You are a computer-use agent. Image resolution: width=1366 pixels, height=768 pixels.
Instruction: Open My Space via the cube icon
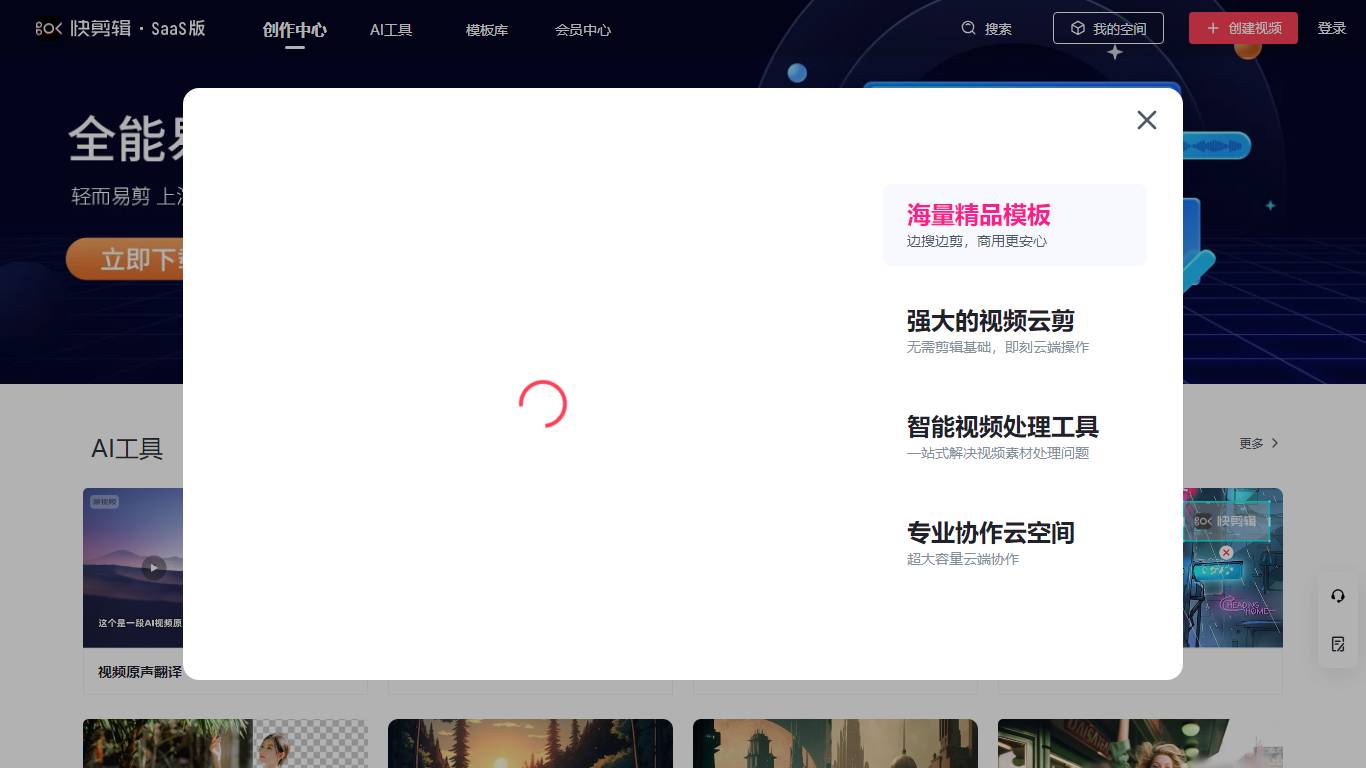[1077, 28]
